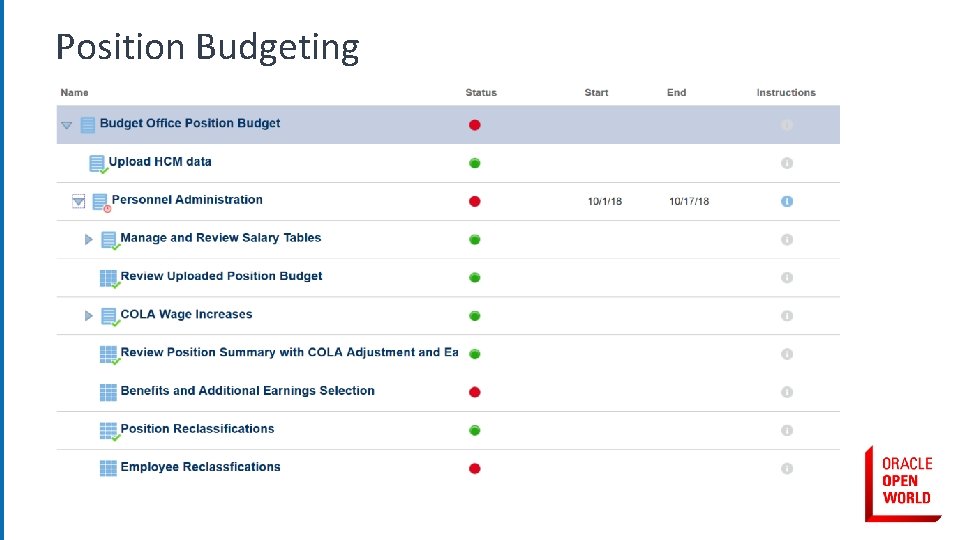Click the Status column header
This screenshot has width=960, height=540.
(481, 93)
